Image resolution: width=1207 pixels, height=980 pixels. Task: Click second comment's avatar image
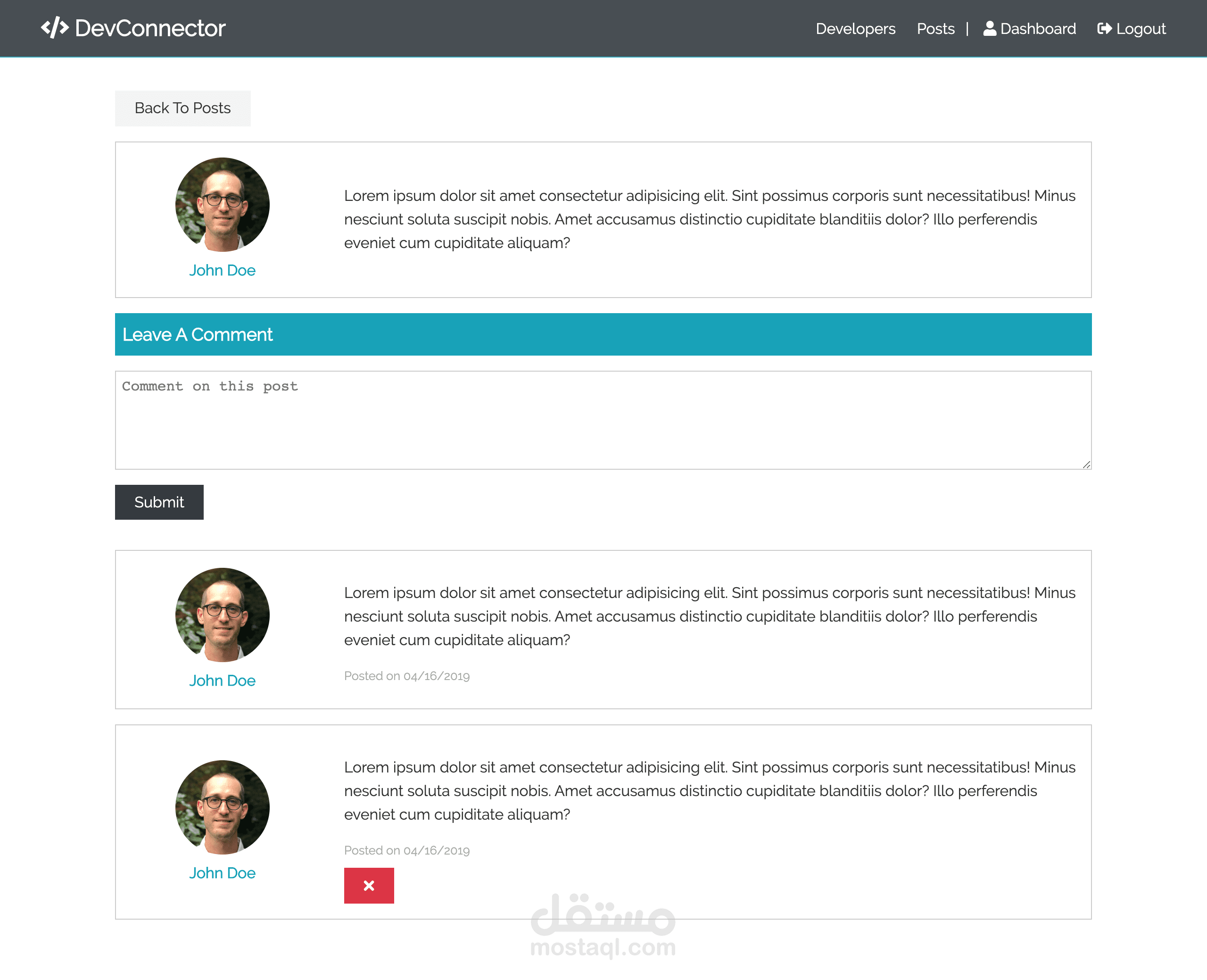(223, 807)
